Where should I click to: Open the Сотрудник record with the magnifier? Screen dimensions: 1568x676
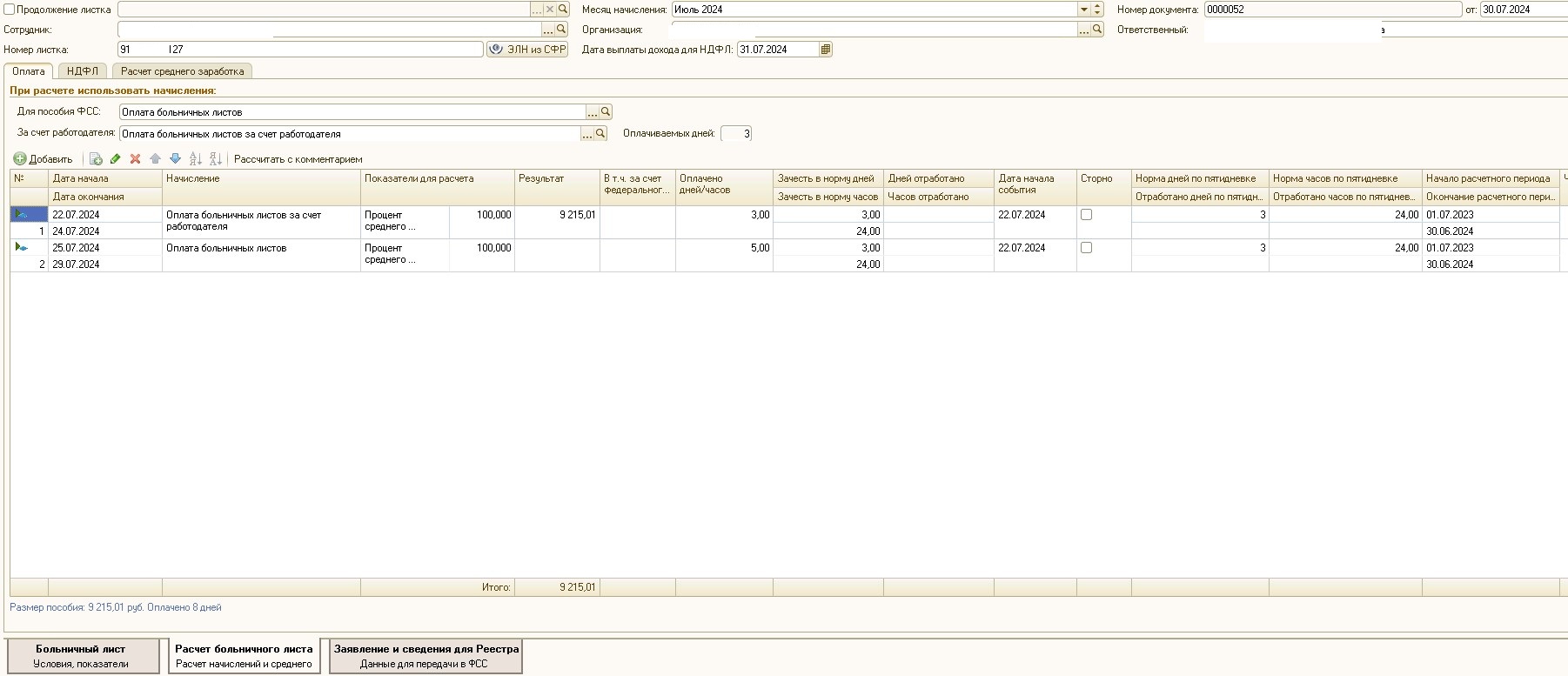point(561,30)
